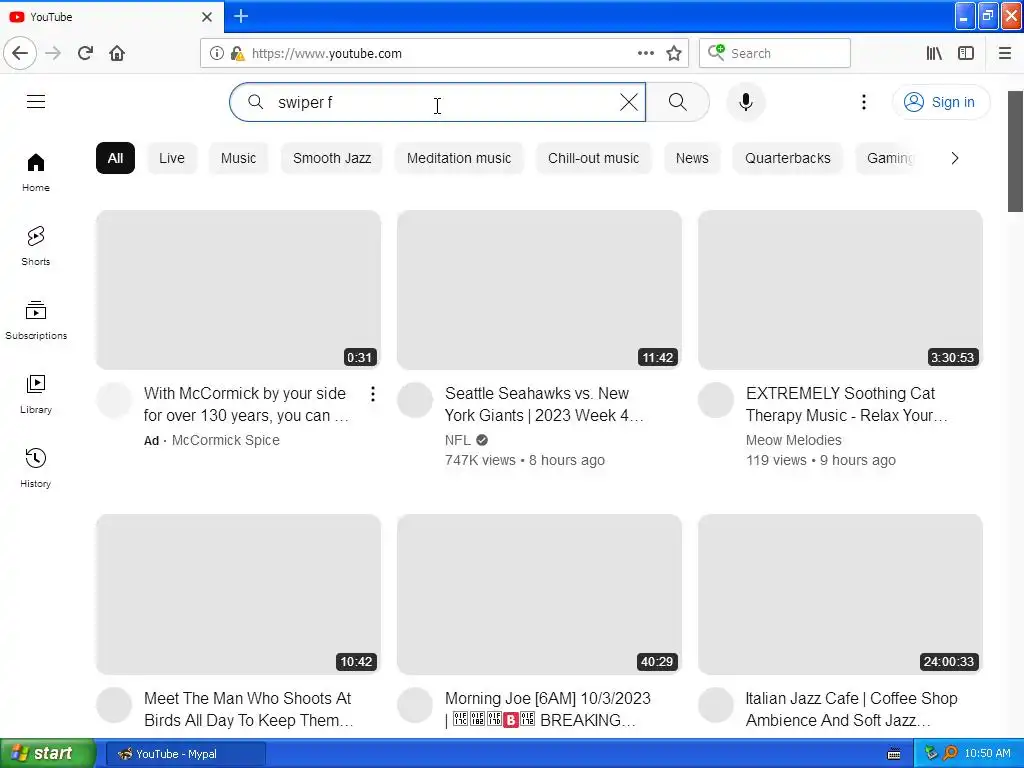Screen dimensions: 1024x768
Task: Click Meow Melodies channel avatar
Action: pyautogui.click(x=716, y=400)
